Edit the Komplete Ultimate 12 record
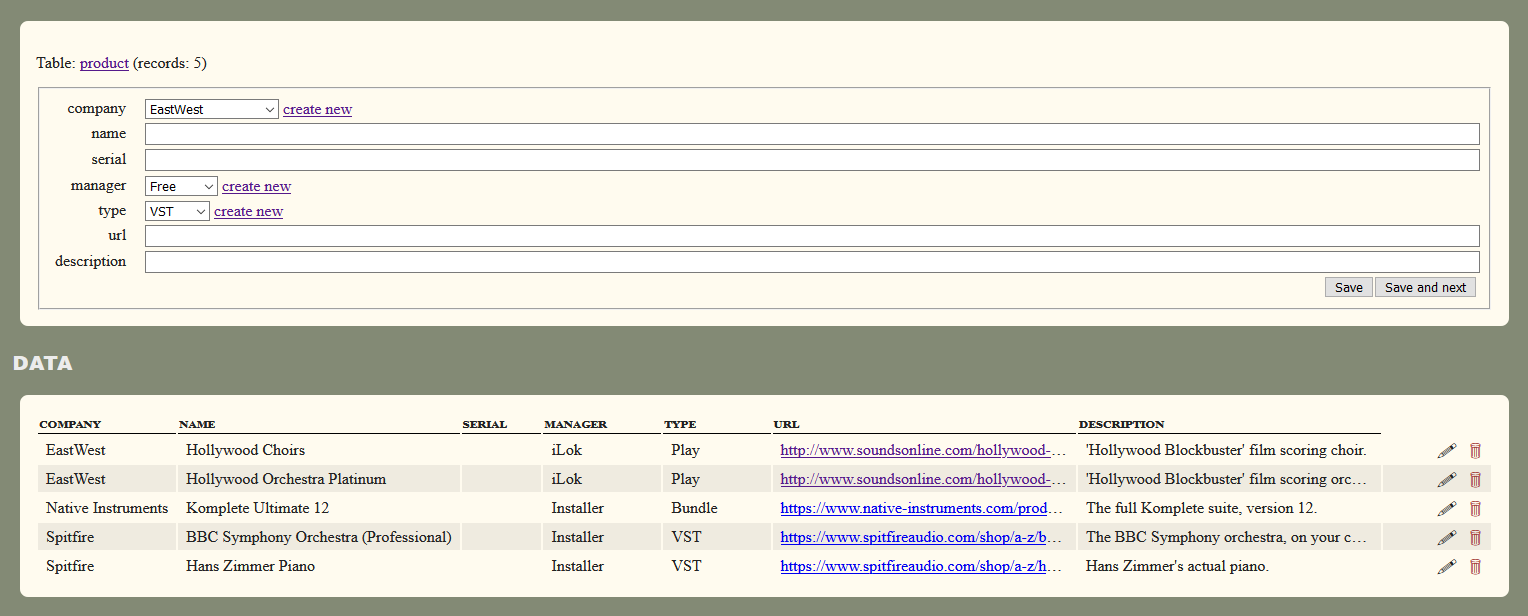The width and height of the screenshot is (1528, 616). click(x=1446, y=508)
